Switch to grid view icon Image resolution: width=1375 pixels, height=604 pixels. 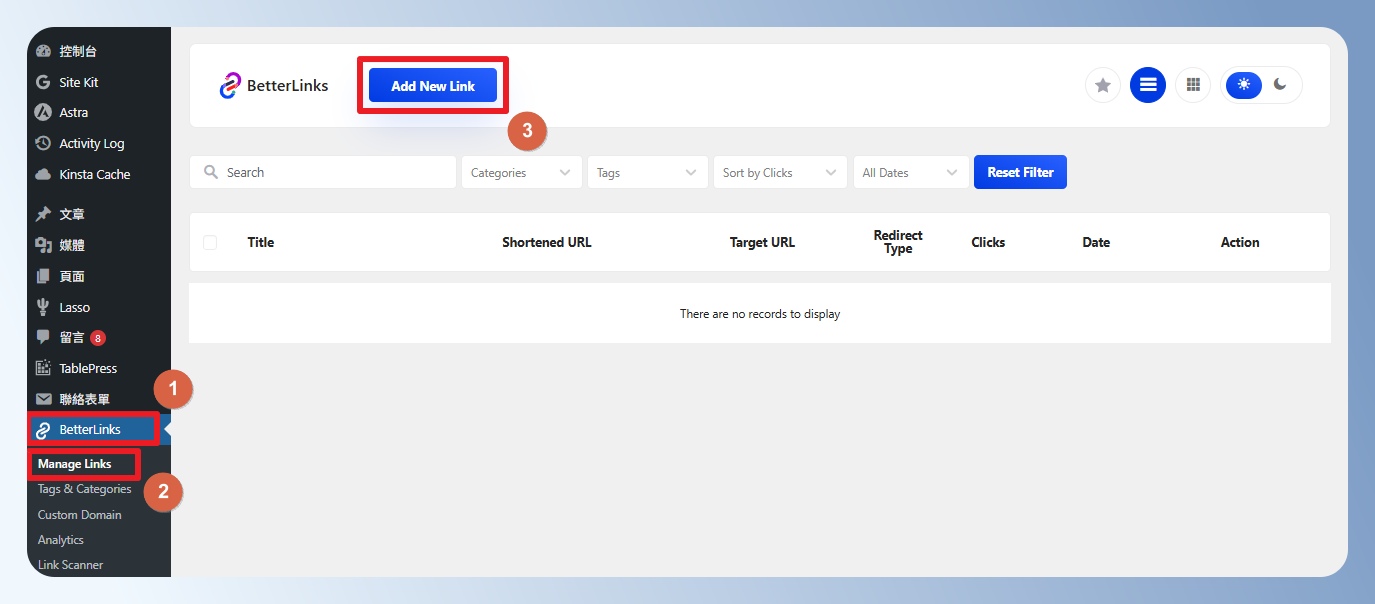1193,86
